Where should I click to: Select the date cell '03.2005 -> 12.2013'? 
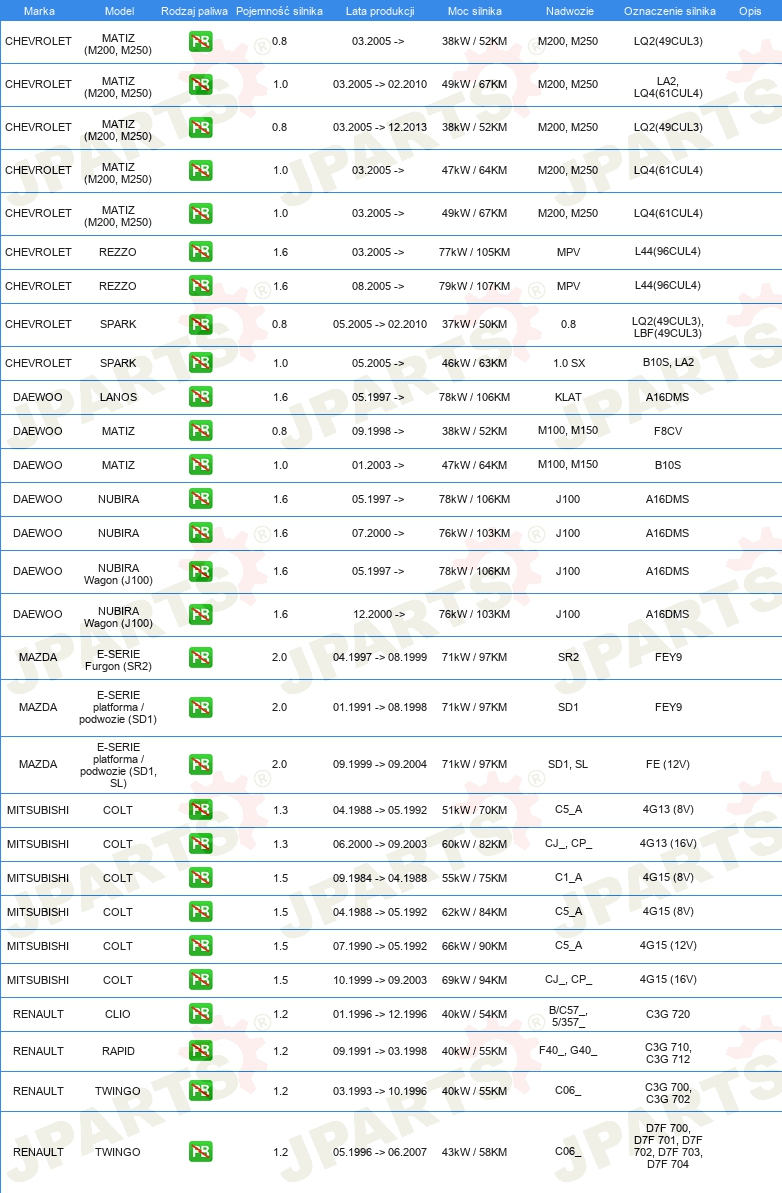(x=380, y=127)
